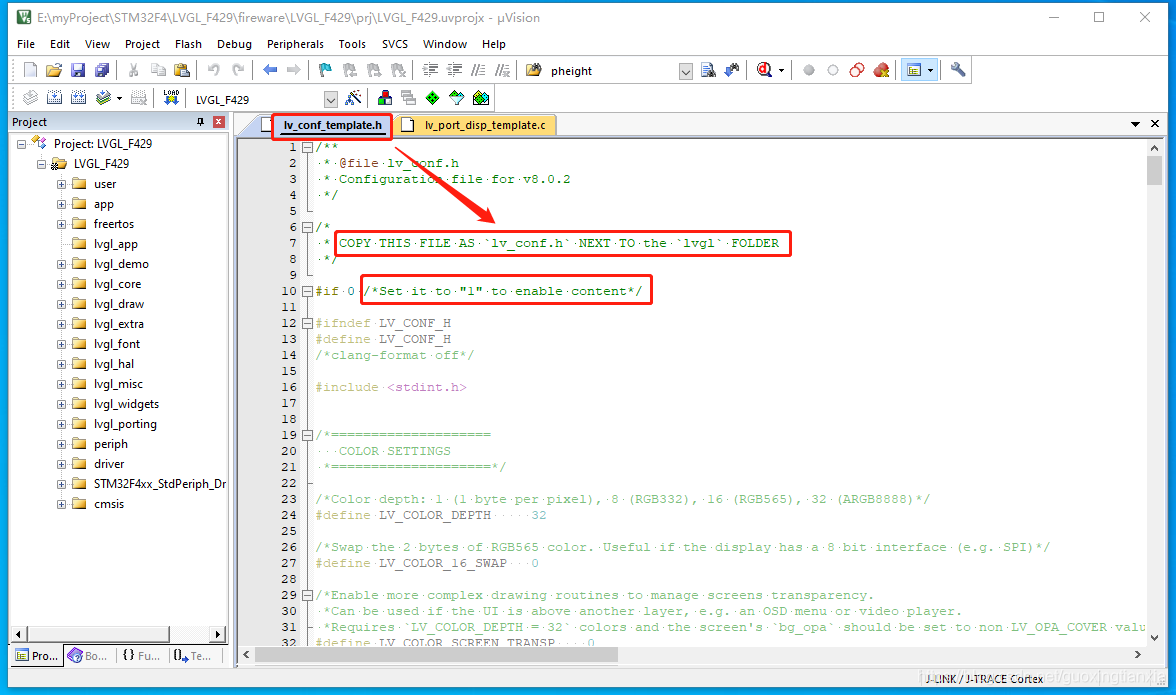
Task: Collapse the code fold at line 10
Action: [x=307, y=291]
